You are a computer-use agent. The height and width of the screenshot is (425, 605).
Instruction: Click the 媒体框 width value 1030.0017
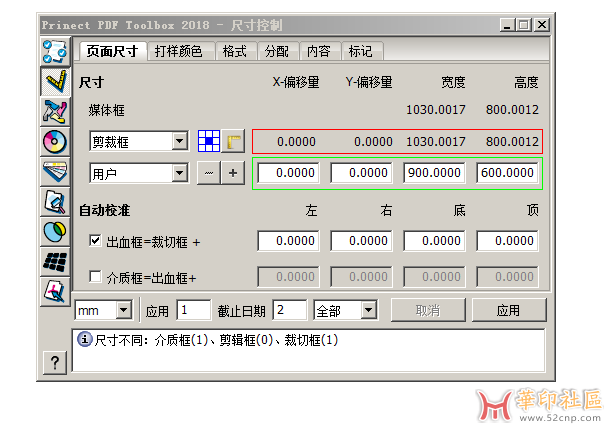point(436,110)
